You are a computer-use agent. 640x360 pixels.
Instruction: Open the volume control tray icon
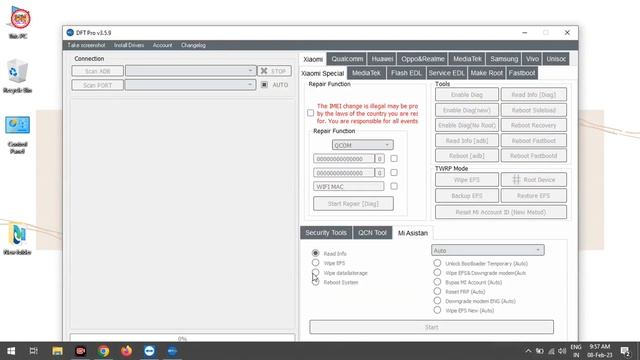point(562,351)
